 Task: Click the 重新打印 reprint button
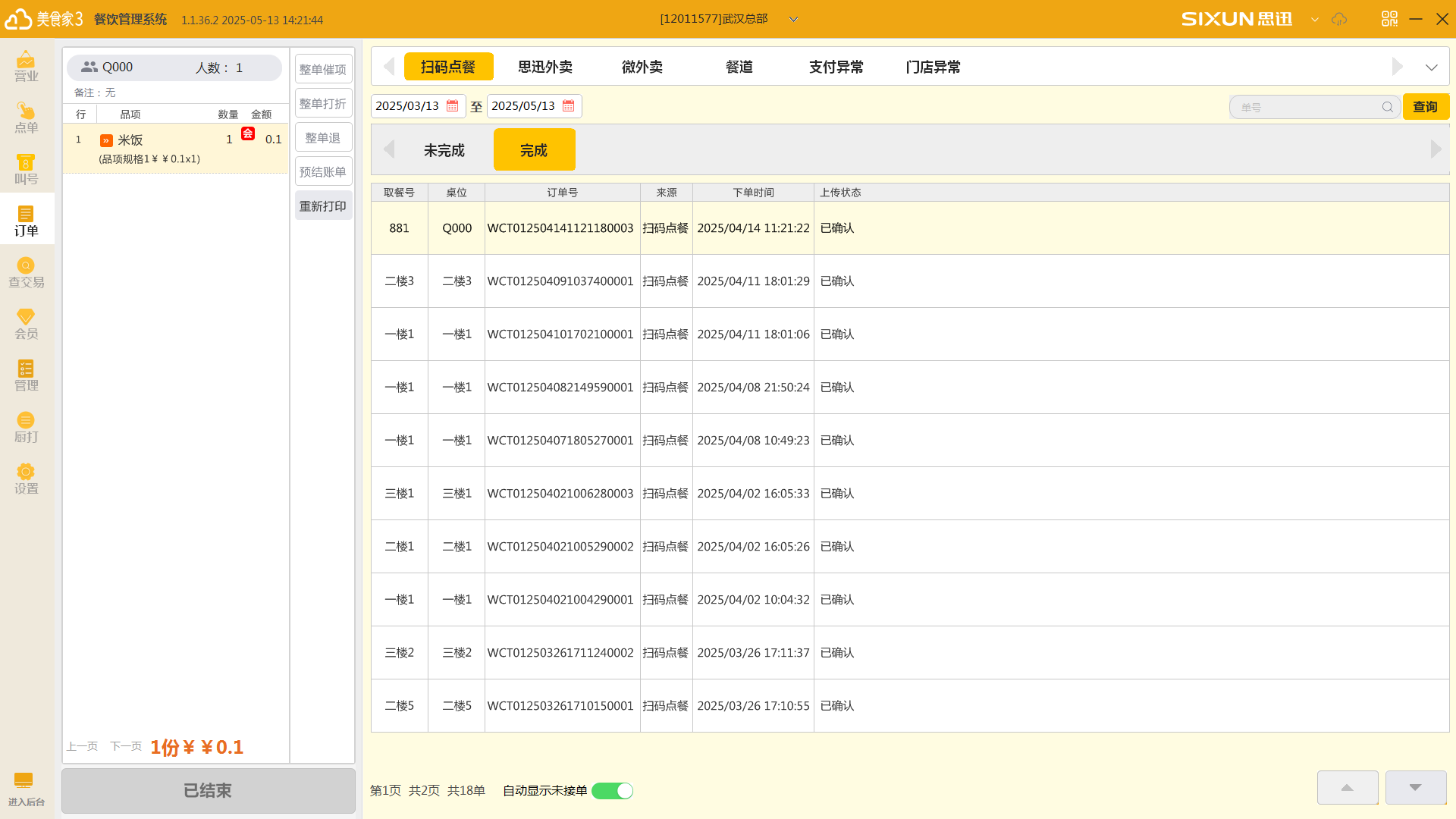(323, 206)
